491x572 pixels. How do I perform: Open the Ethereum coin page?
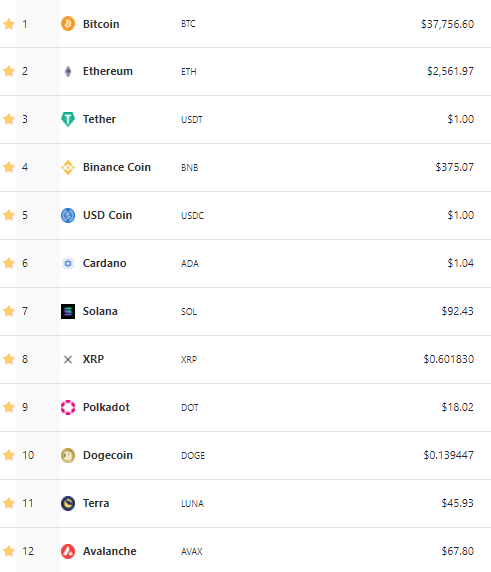click(108, 71)
